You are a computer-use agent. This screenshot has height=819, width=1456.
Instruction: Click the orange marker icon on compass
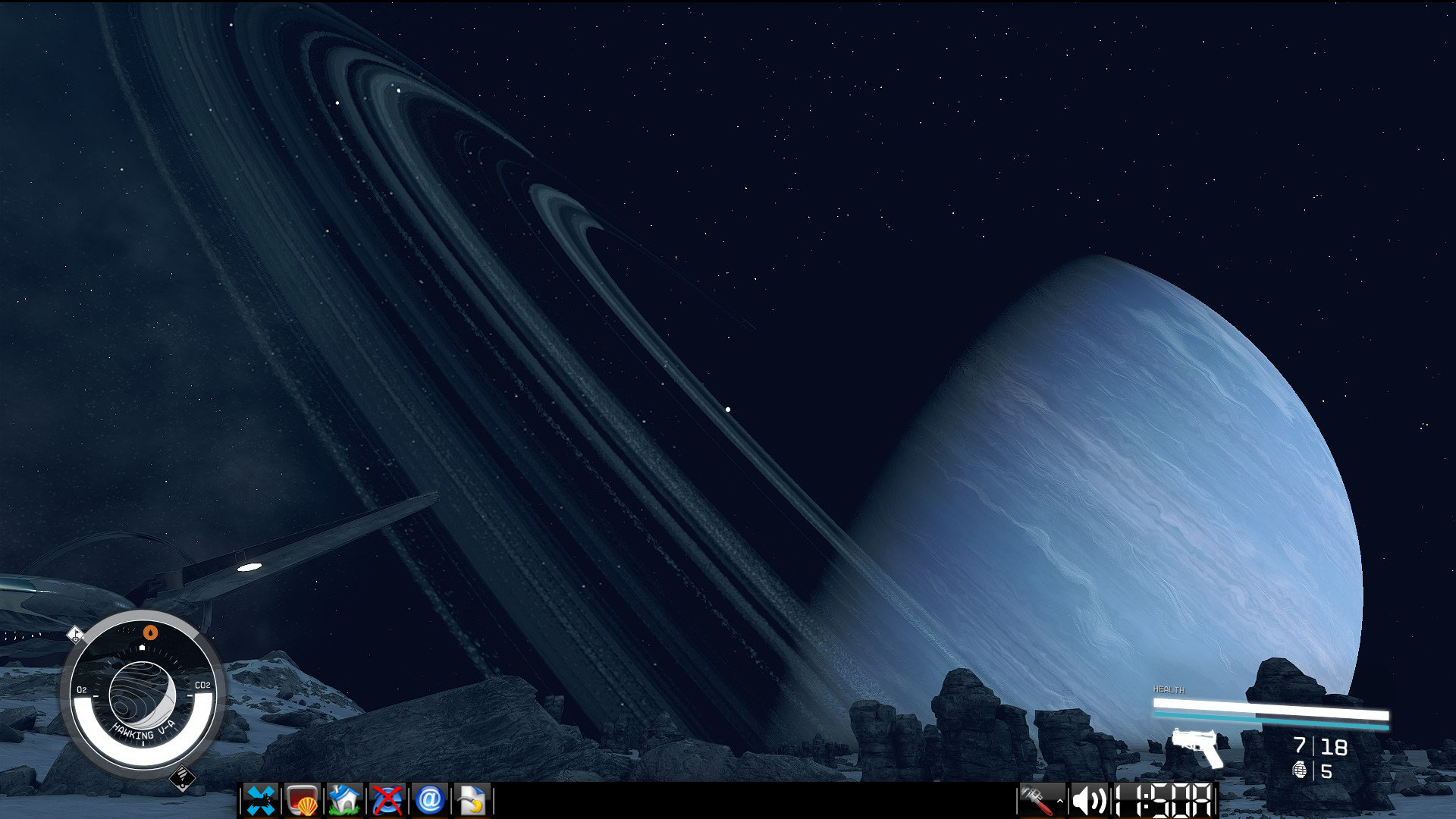pos(150,632)
